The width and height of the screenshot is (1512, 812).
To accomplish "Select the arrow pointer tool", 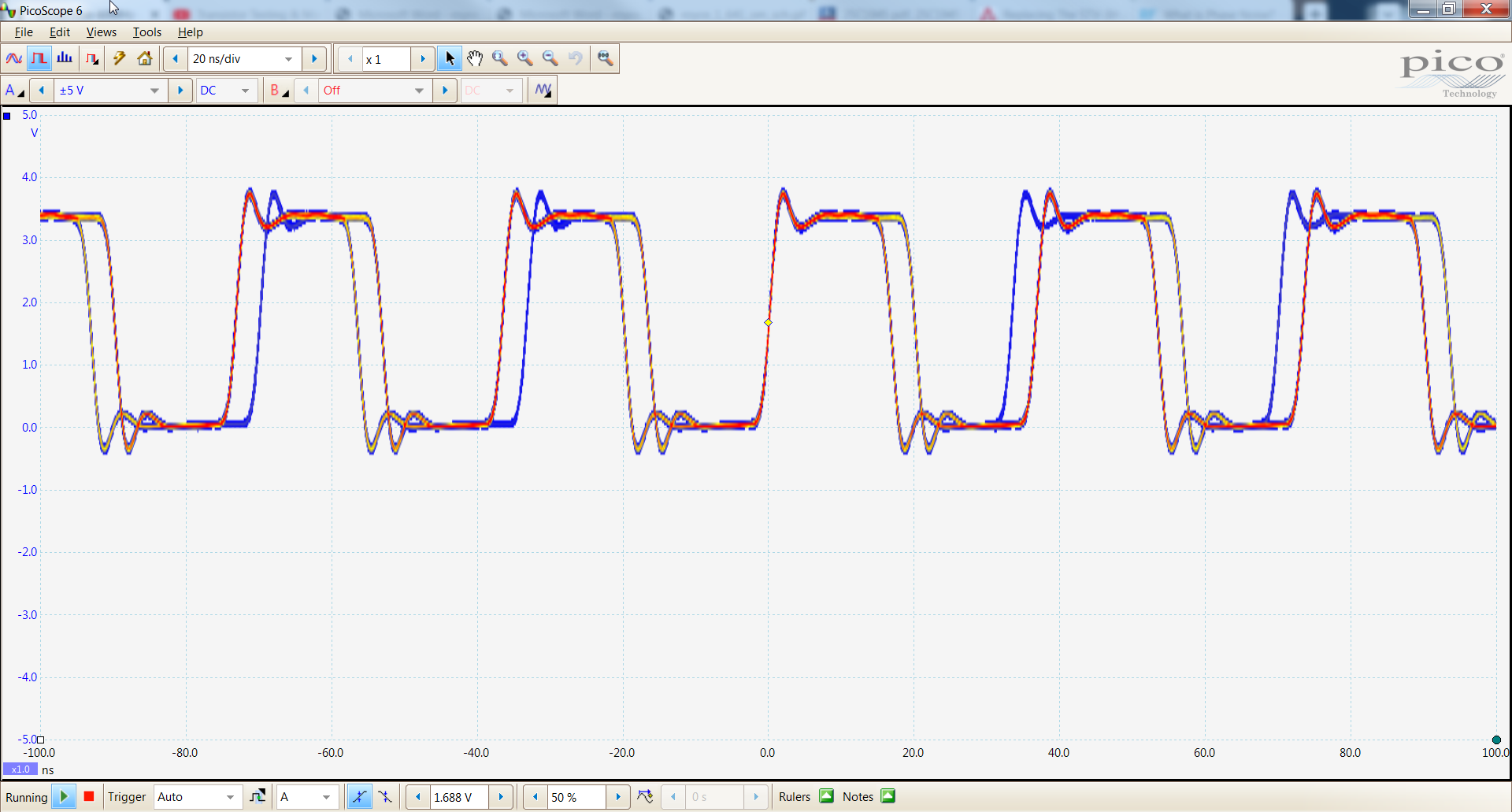I will click(450, 59).
